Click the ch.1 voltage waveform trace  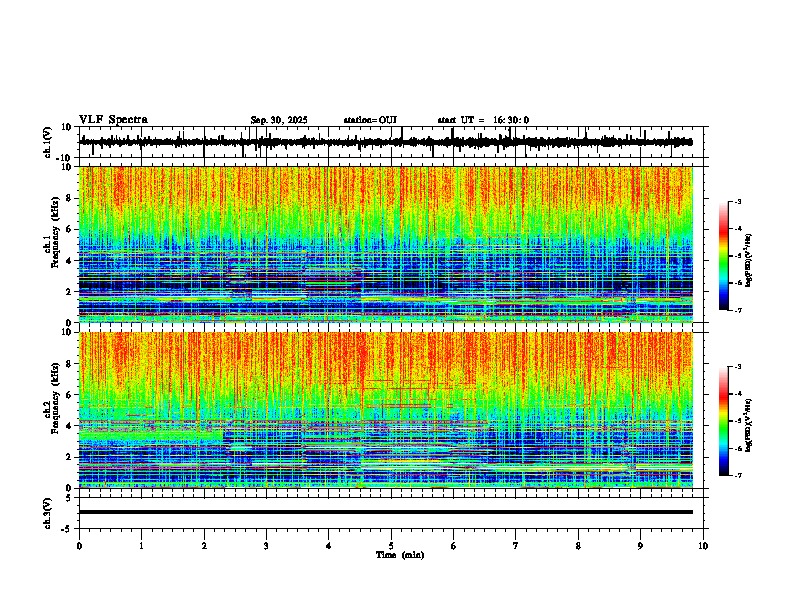[x=385, y=142]
